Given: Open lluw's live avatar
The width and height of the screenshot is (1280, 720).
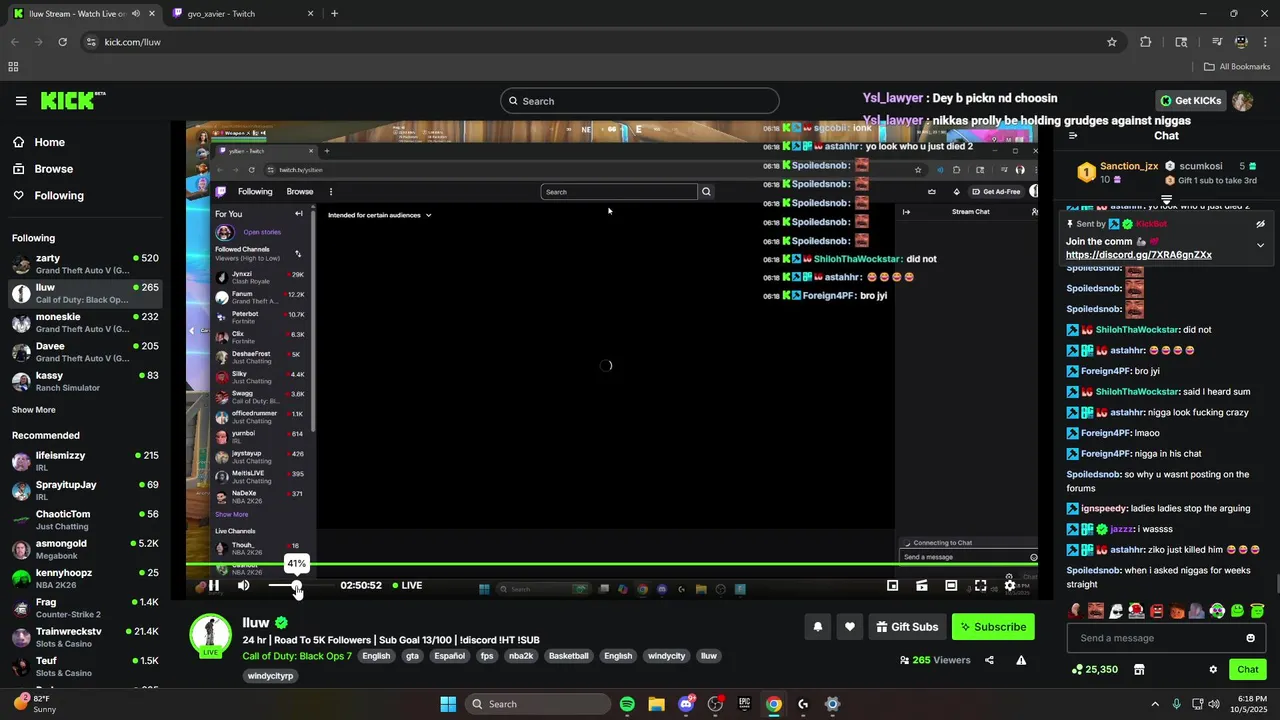Looking at the screenshot, I should pos(211,636).
